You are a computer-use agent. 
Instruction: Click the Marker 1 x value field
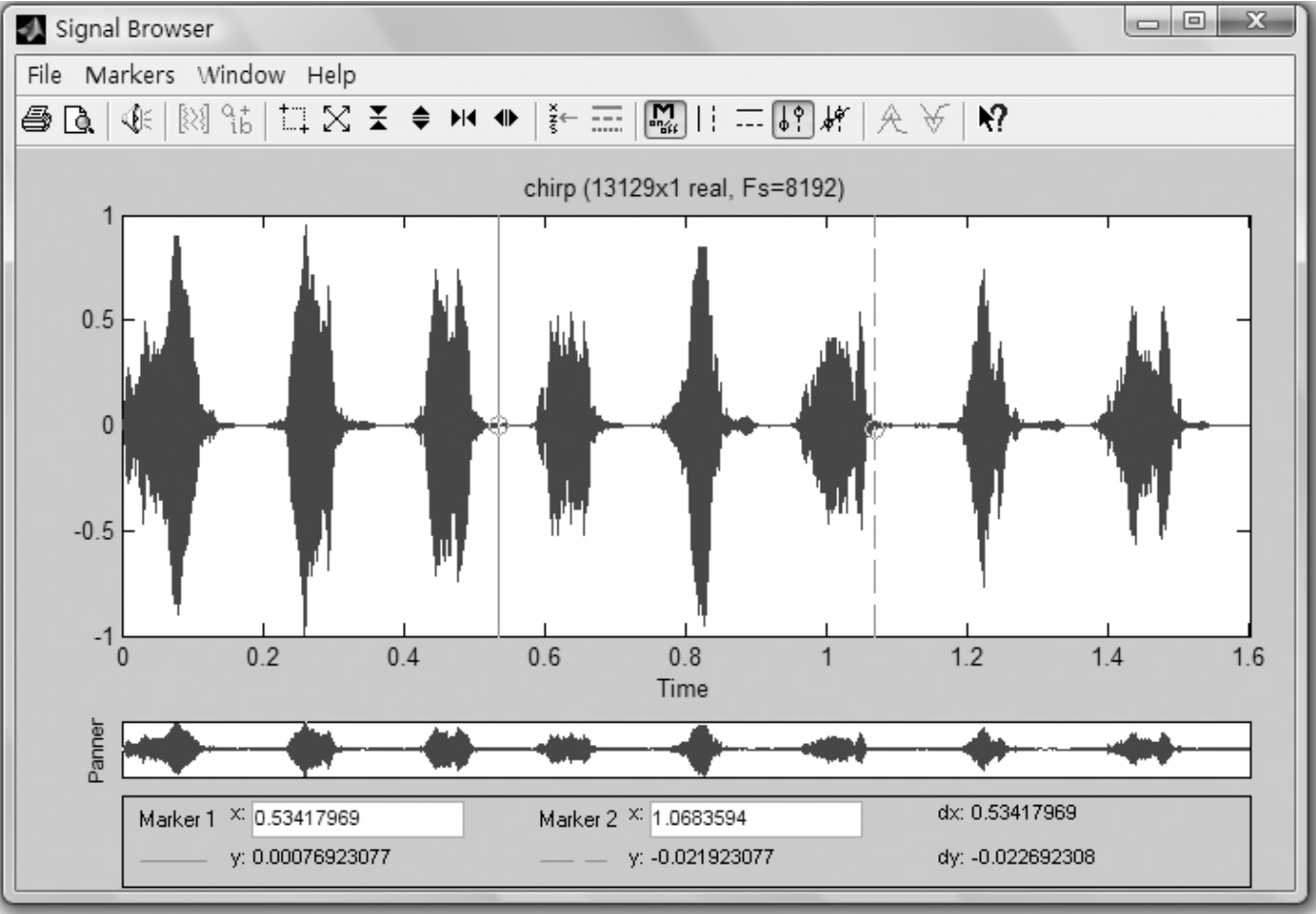coord(357,819)
